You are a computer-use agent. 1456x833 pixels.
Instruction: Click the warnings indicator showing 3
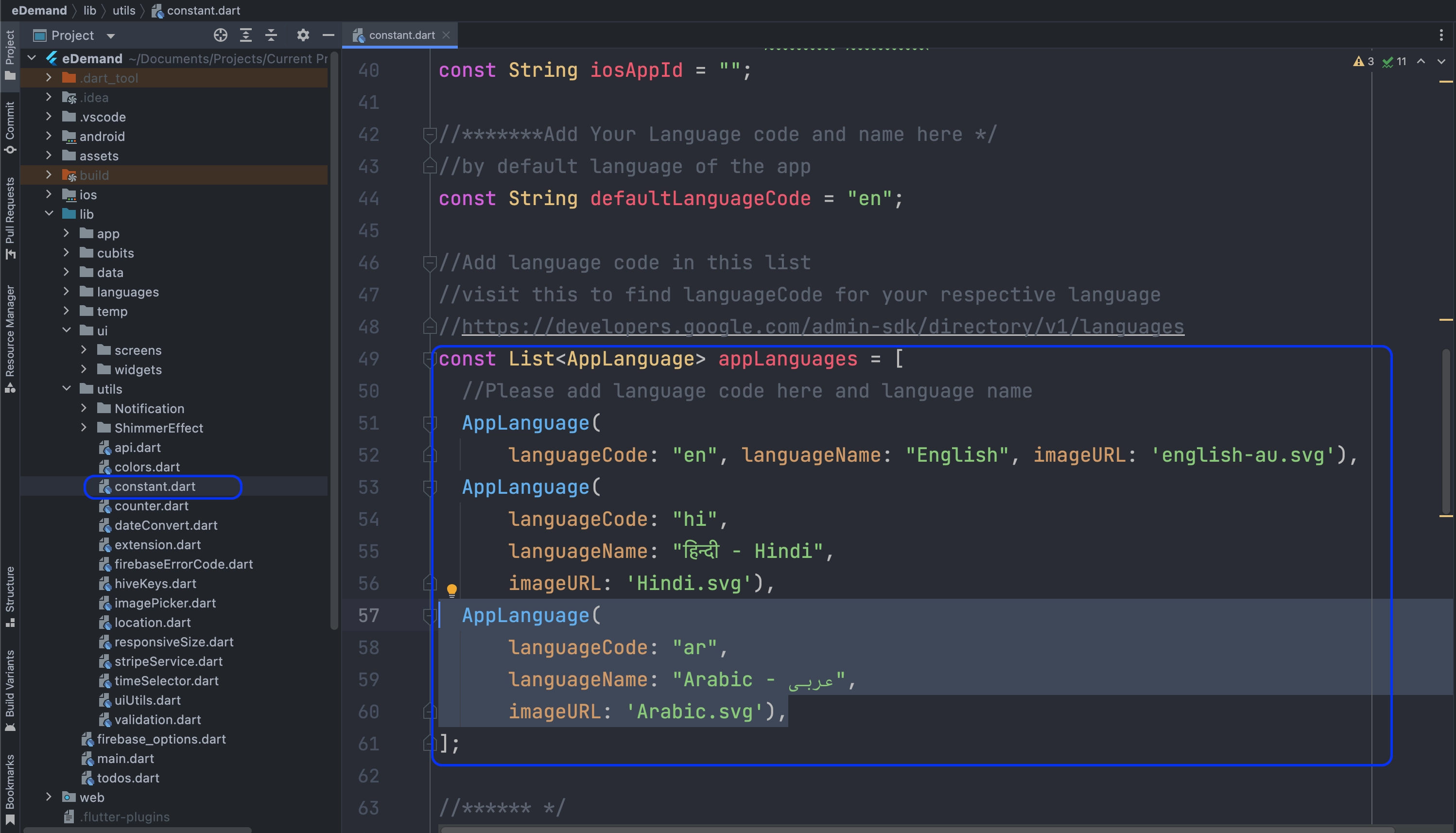click(x=1364, y=61)
